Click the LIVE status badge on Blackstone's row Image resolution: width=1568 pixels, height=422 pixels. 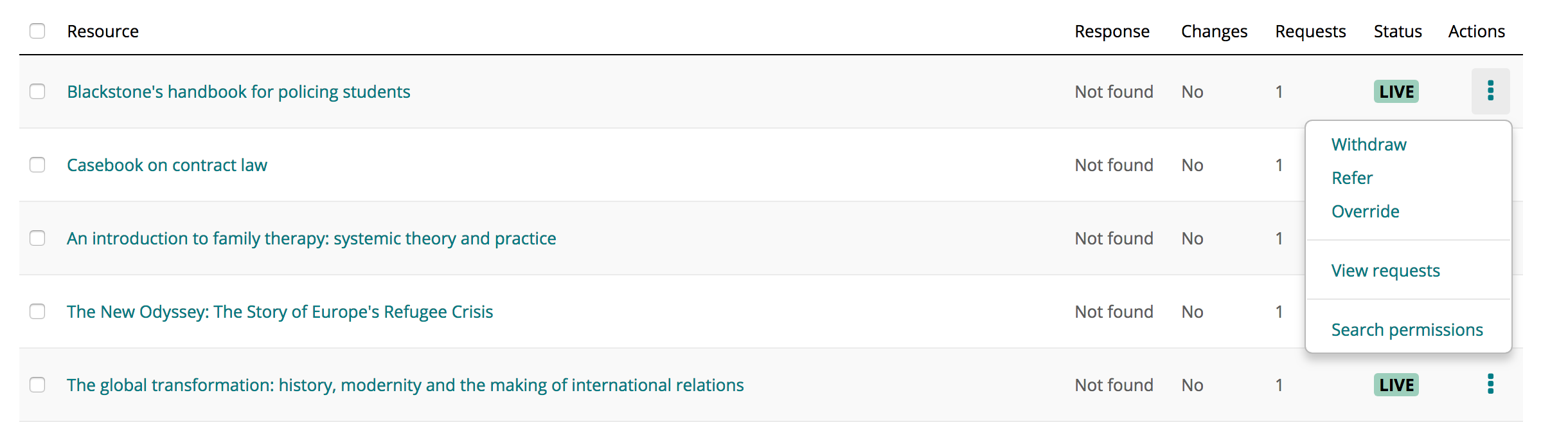(1396, 91)
